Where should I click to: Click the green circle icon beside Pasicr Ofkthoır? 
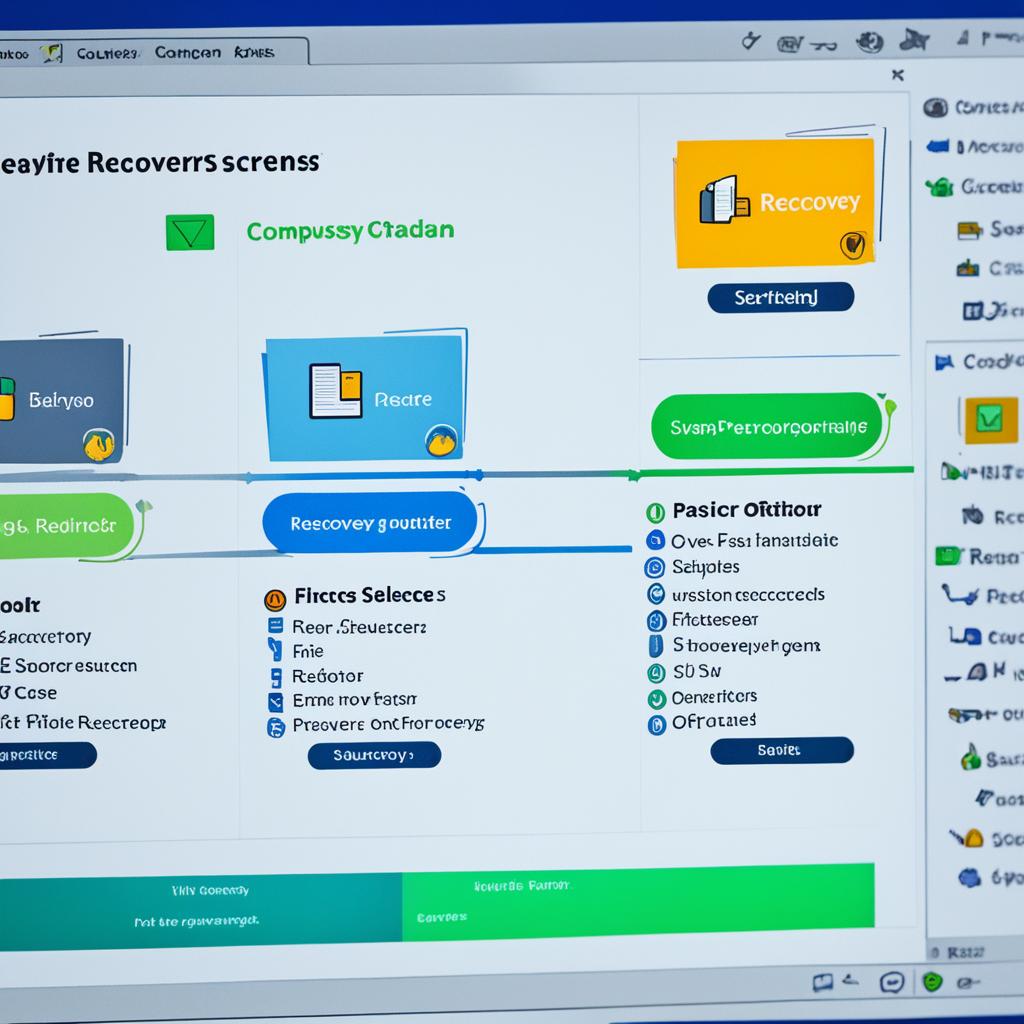click(x=655, y=513)
